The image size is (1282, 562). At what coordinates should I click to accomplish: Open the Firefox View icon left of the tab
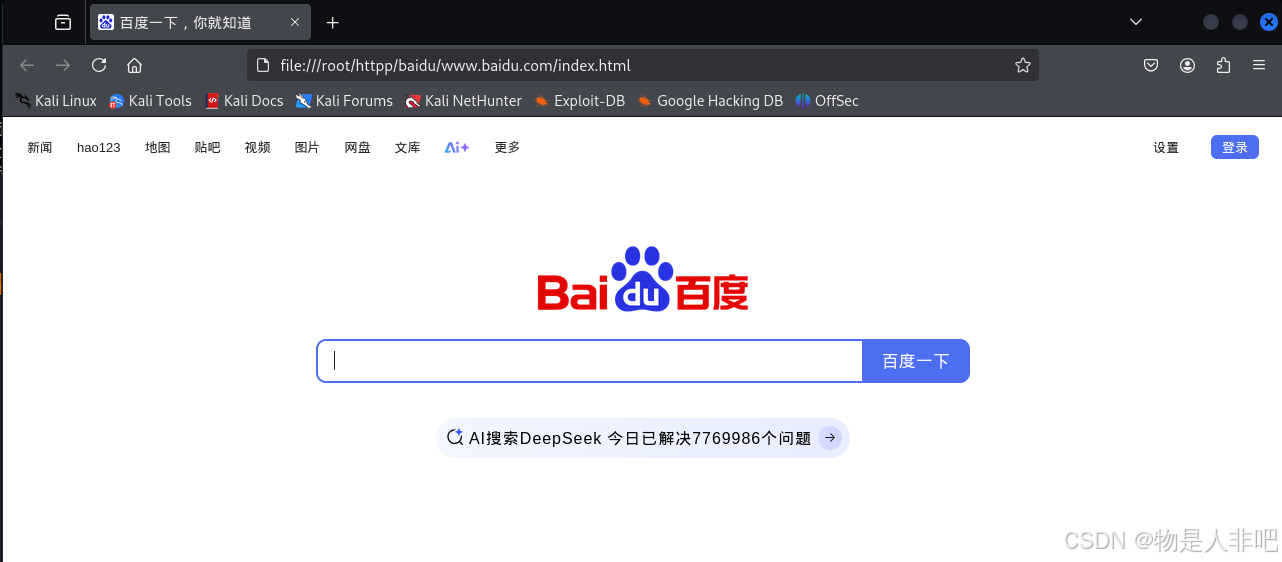pos(63,22)
